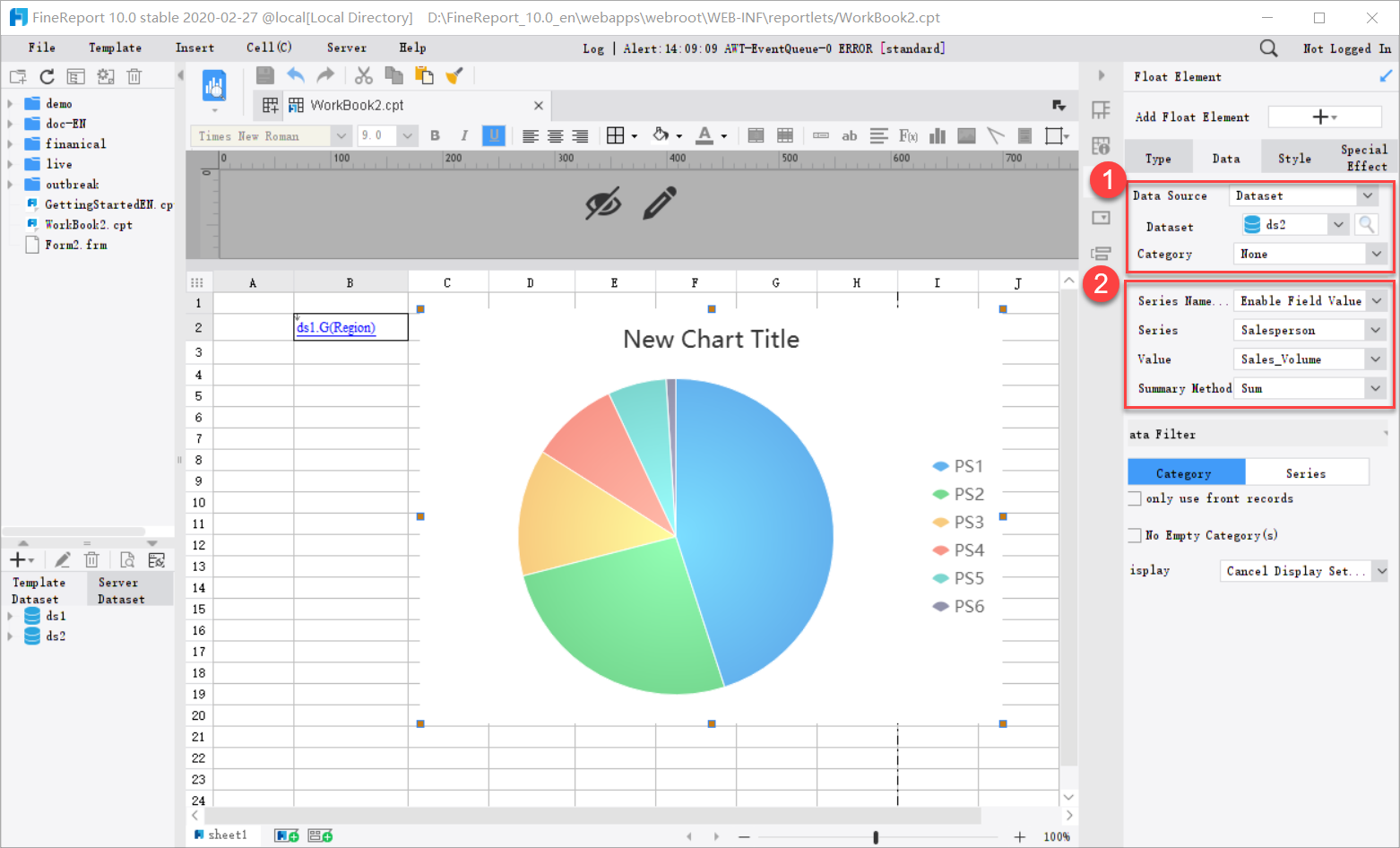Click the 'Not Logged In' link
The height and width of the screenshot is (848, 1400).
click(x=1346, y=48)
